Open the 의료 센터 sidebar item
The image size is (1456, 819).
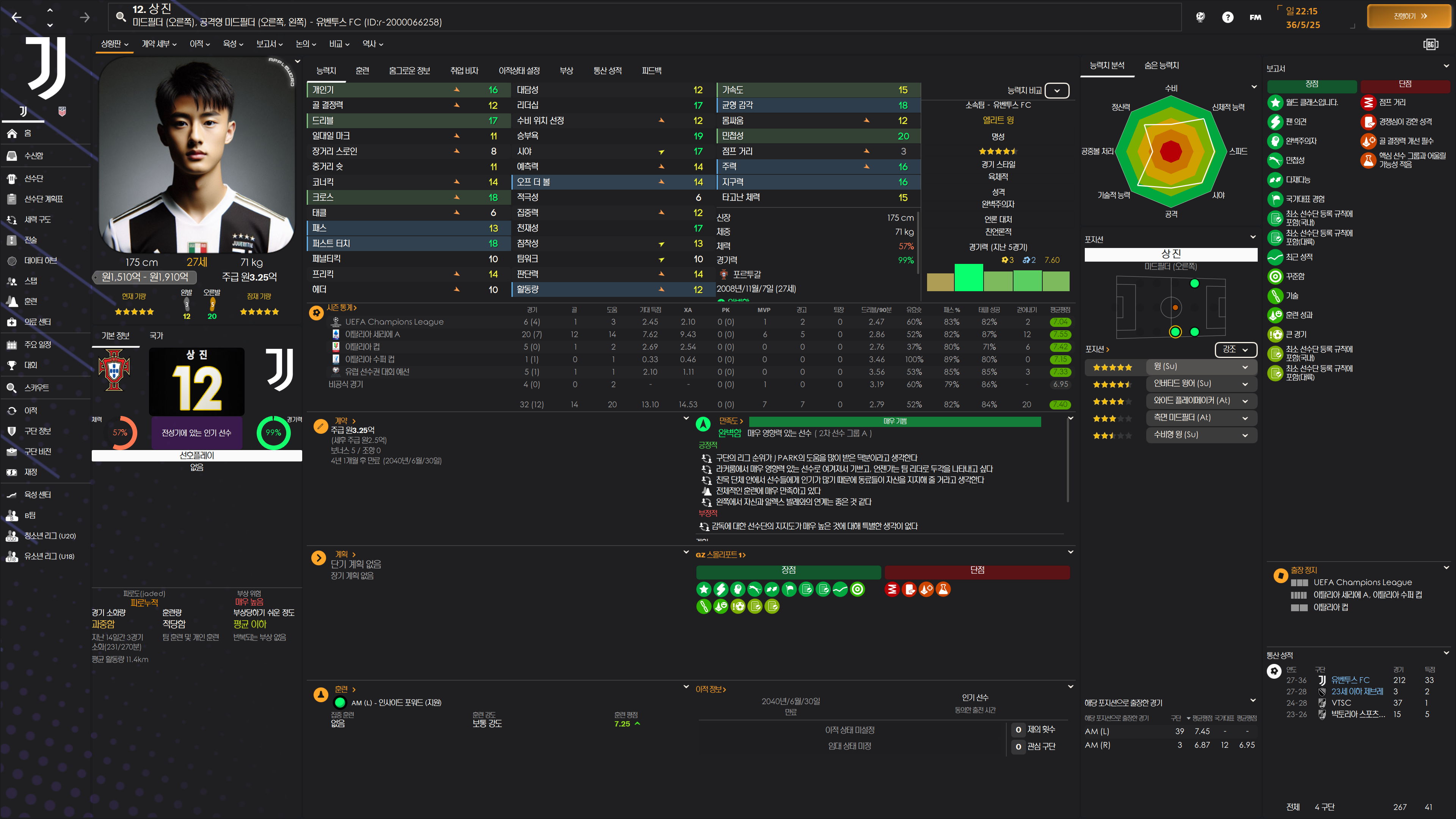tap(37, 322)
